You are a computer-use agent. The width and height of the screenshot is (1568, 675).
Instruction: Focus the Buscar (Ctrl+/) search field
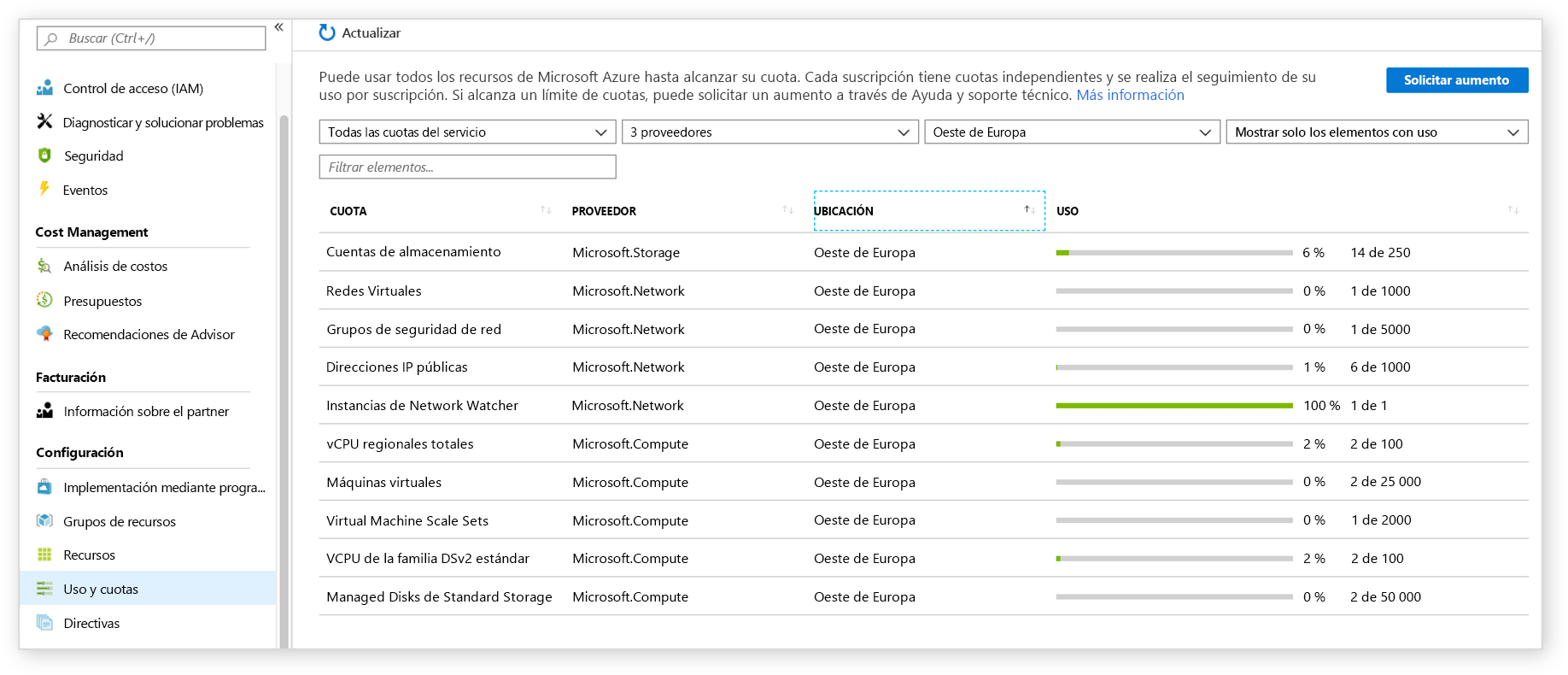pyautogui.click(x=151, y=38)
